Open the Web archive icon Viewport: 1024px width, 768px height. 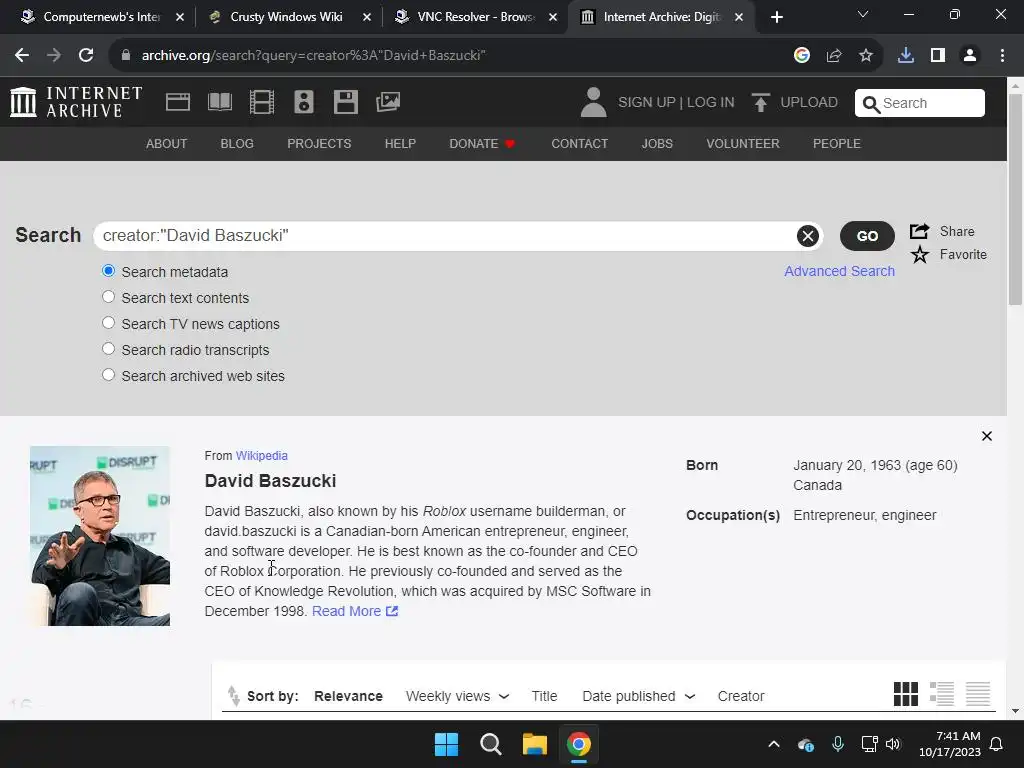[178, 103]
